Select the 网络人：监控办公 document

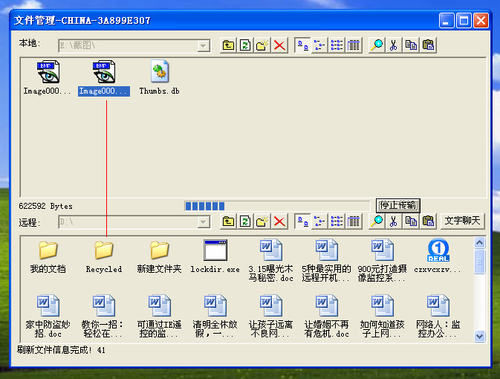point(438,316)
